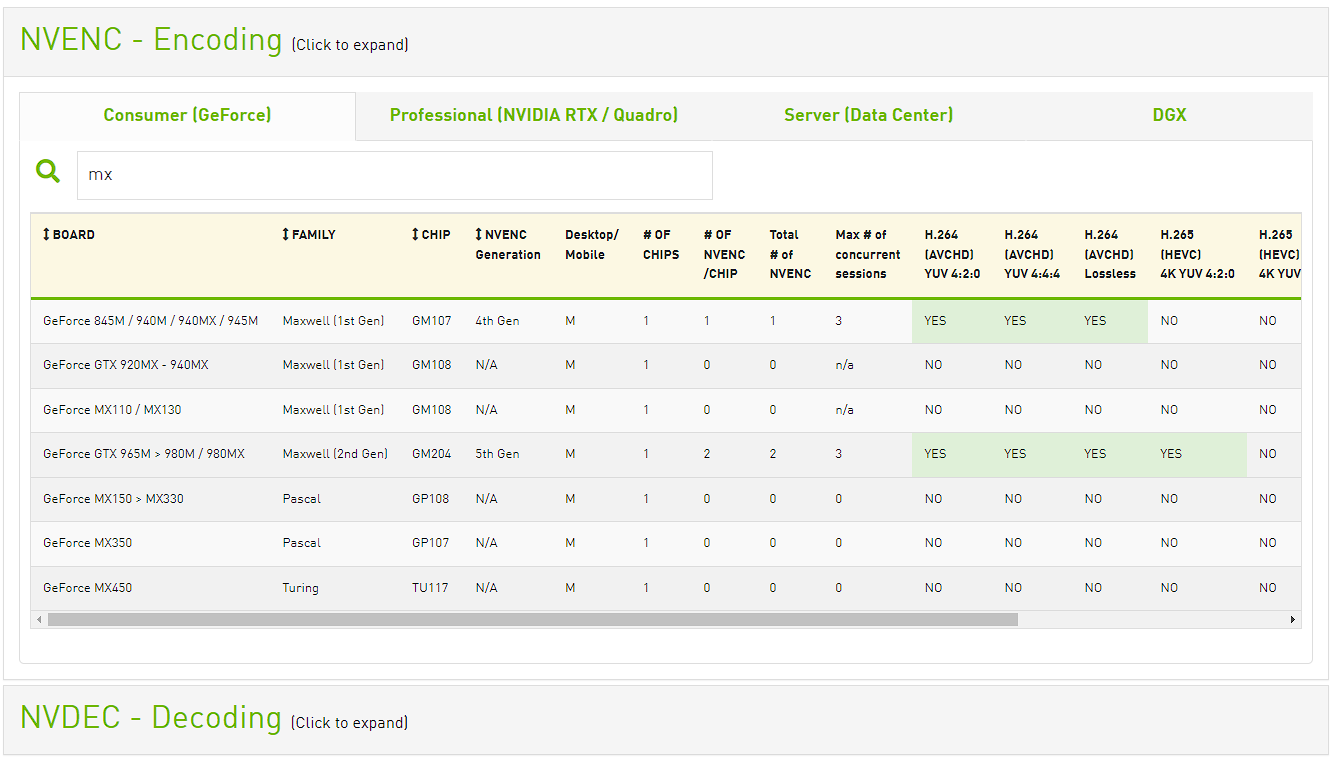This screenshot has height=761, width=1336.
Task: Select the GeForce MX110 / MX130 row
Action: click(666, 410)
